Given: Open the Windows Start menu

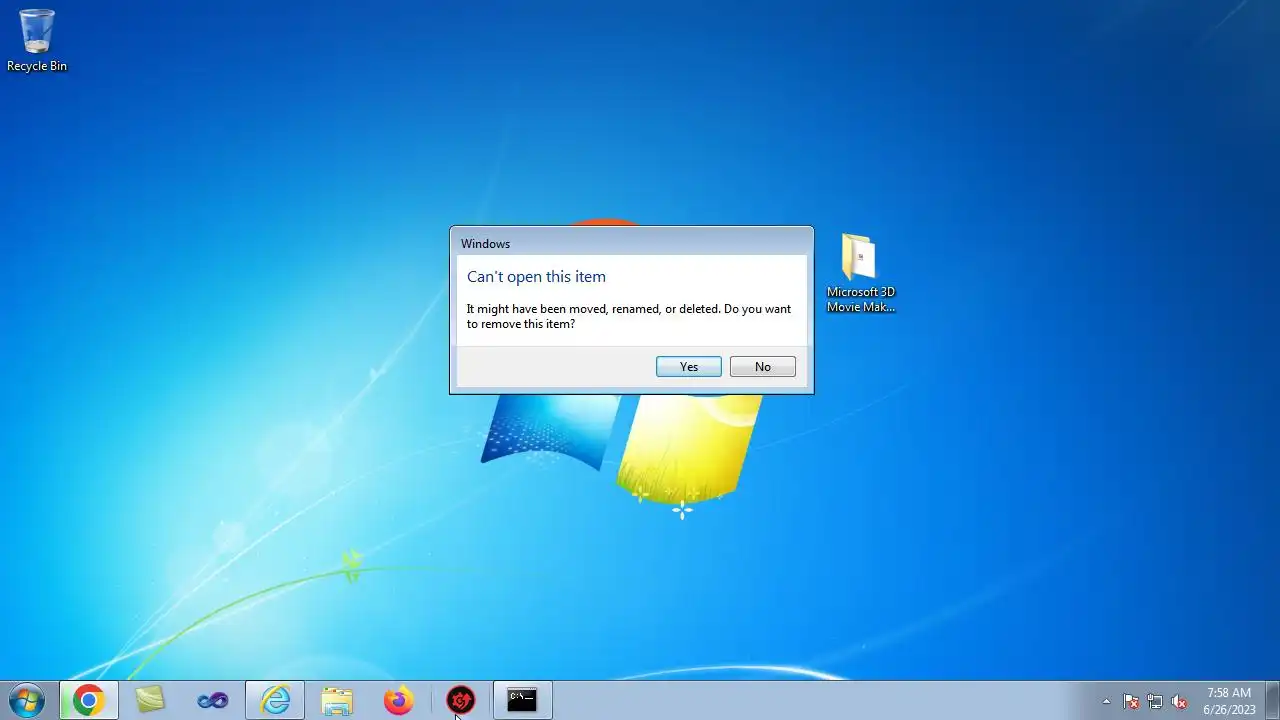Looking at the screenshot, I should click(x=27, y=700).
